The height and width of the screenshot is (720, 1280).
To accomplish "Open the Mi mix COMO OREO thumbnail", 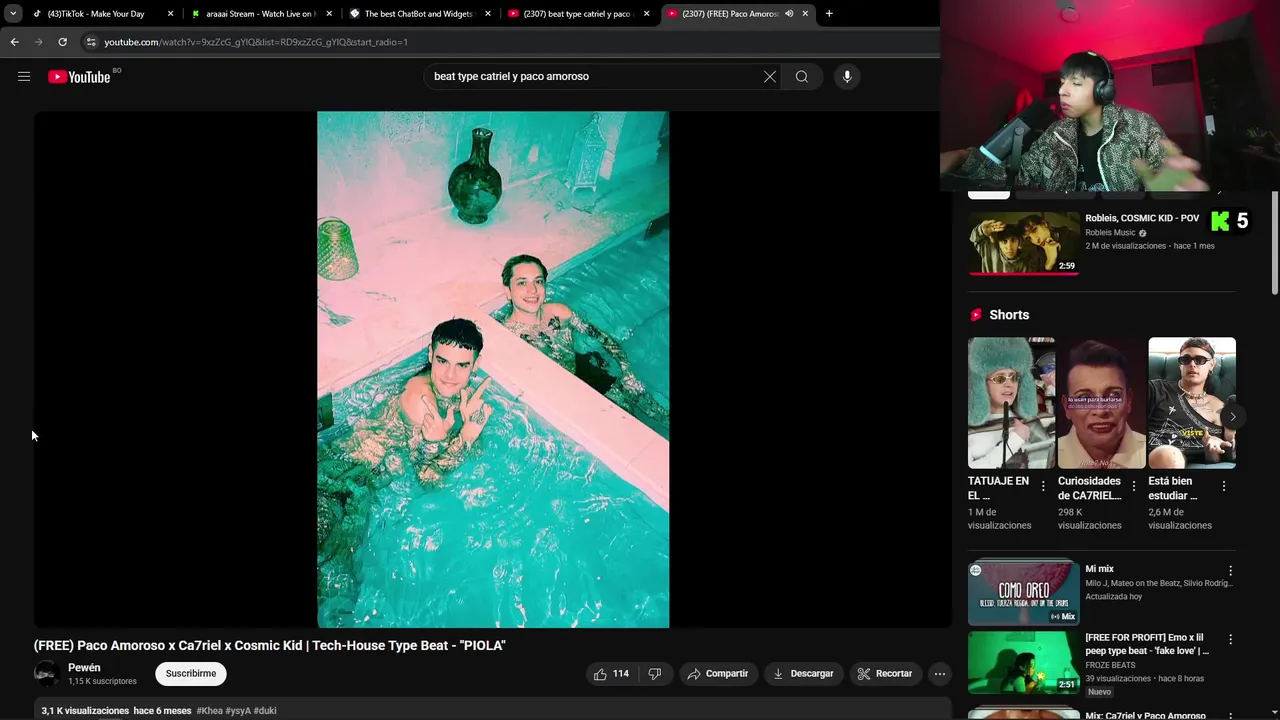I will click(1023, 592).
